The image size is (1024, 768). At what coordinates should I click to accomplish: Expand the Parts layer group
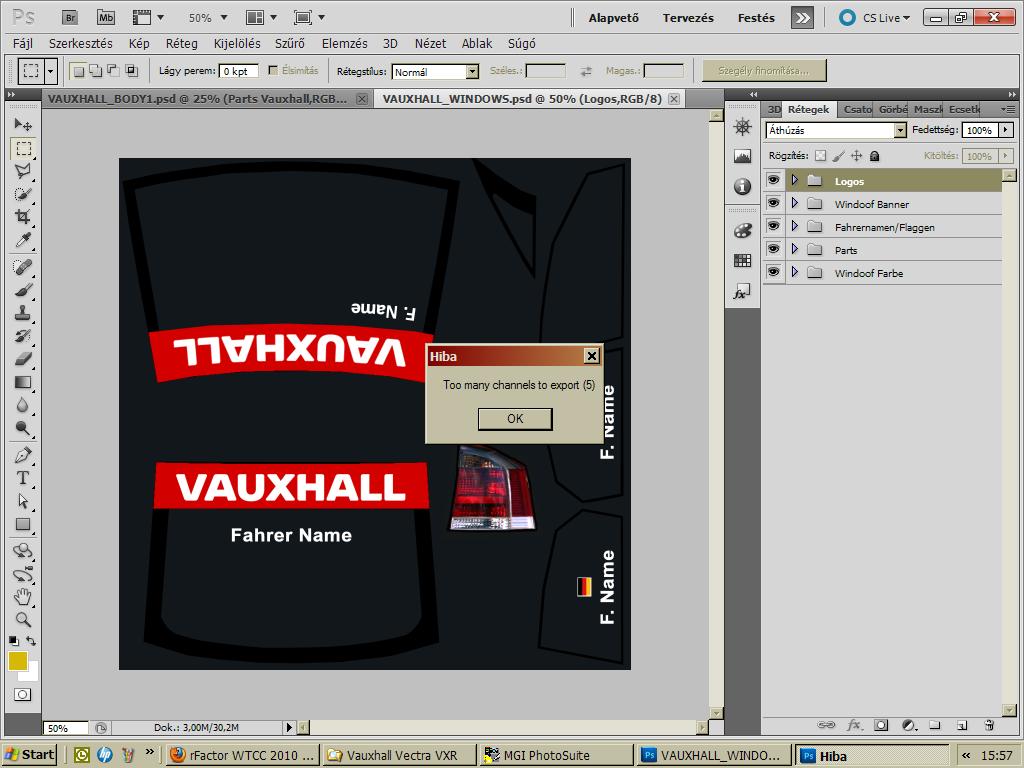pos(795,249)
